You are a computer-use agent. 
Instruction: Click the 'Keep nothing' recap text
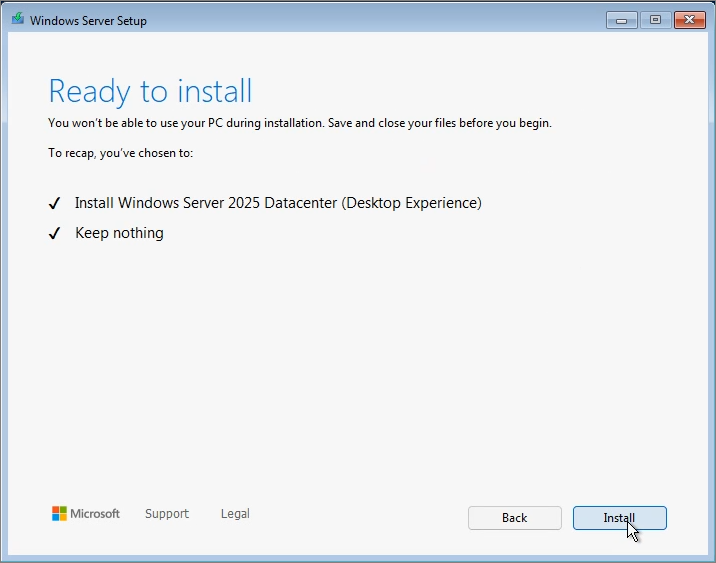(119, 233)
